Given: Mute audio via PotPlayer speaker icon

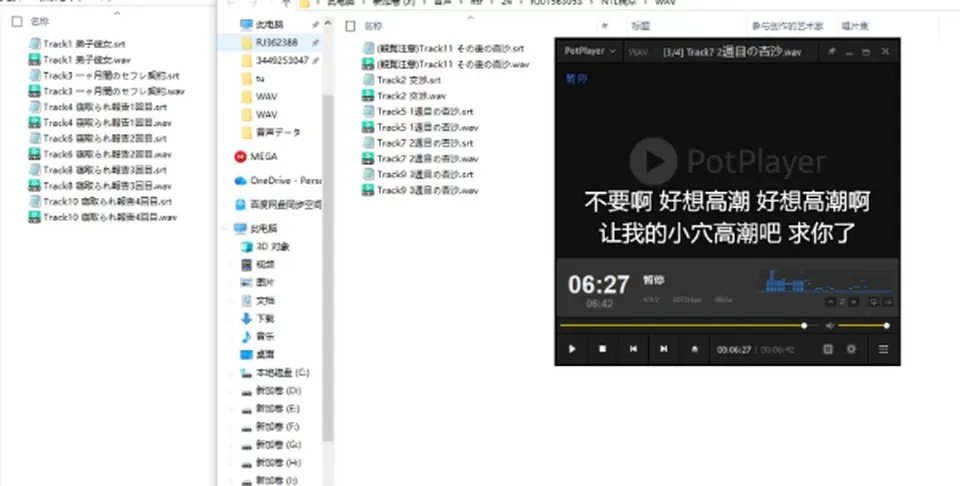Looking at the screenshot, I should 830,326.
